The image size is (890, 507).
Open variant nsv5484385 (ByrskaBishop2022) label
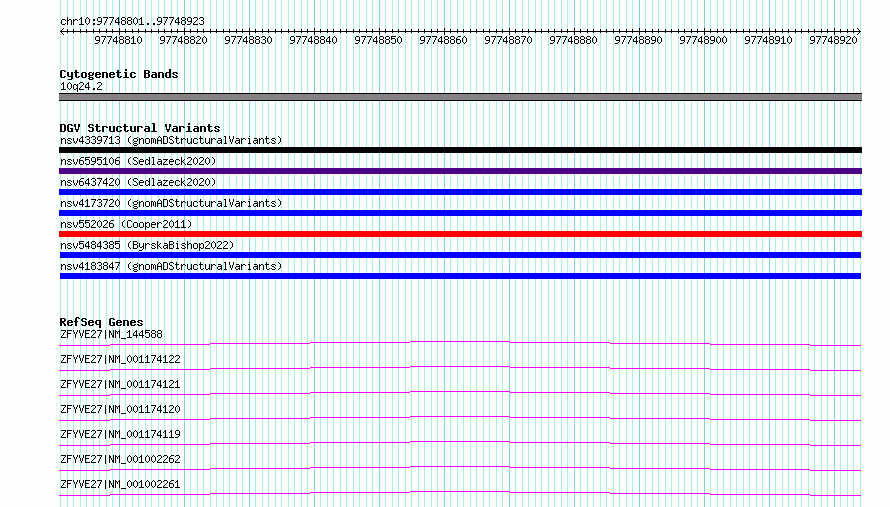pyautogui.click(x=147, y=245)
